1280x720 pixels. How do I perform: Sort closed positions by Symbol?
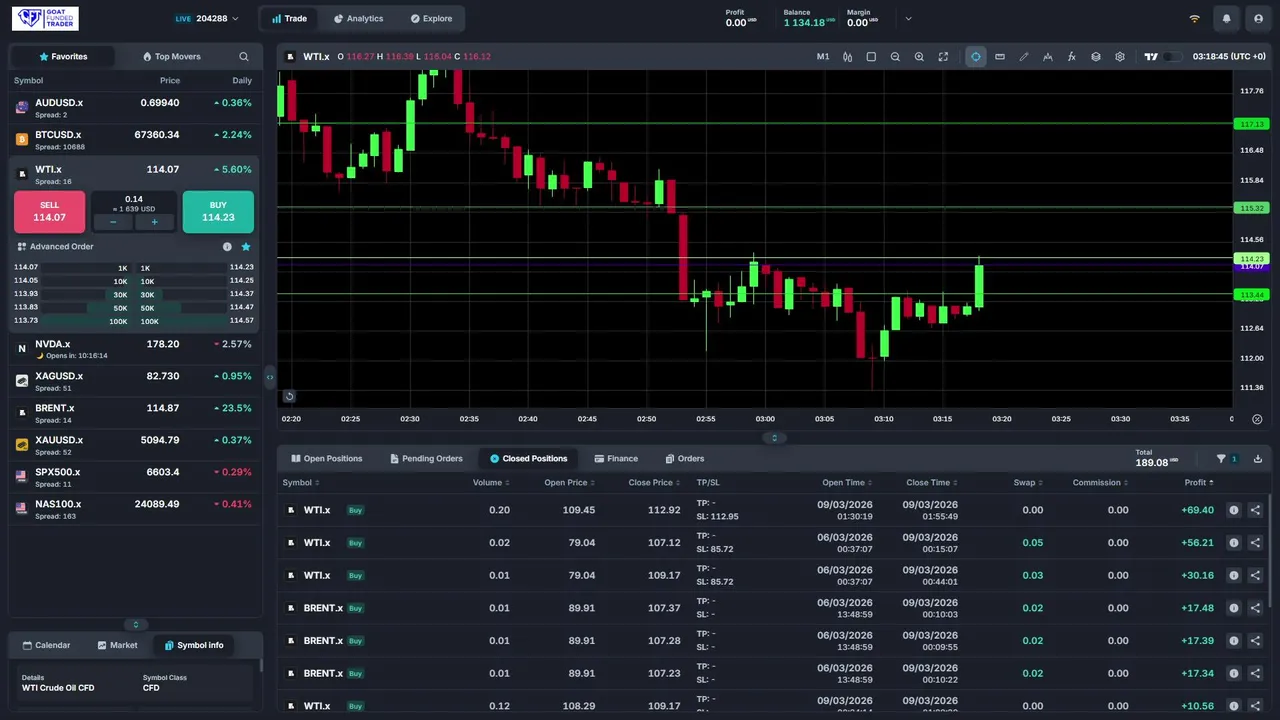(300, 483)
